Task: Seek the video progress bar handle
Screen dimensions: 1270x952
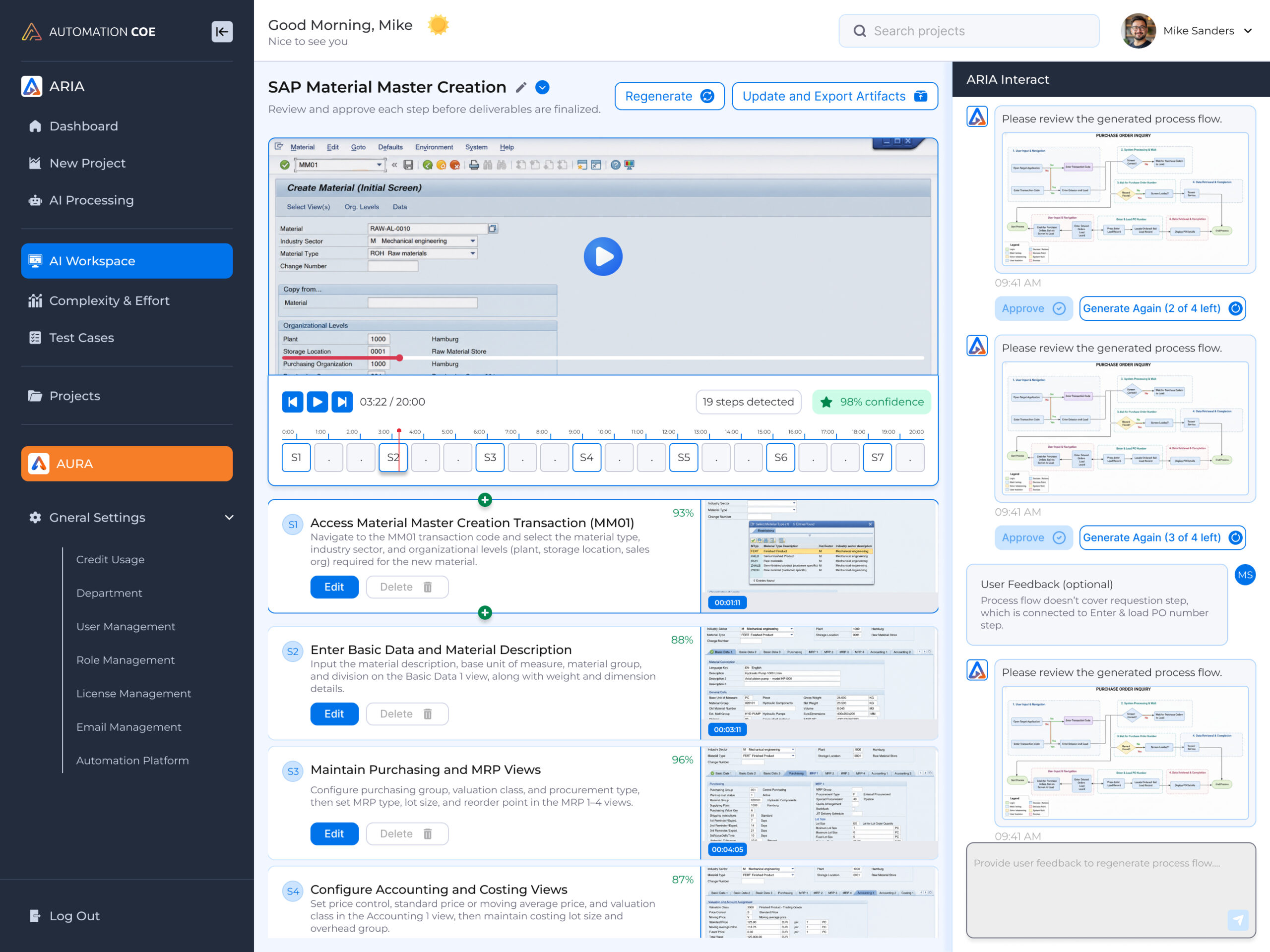Action: 399,358
